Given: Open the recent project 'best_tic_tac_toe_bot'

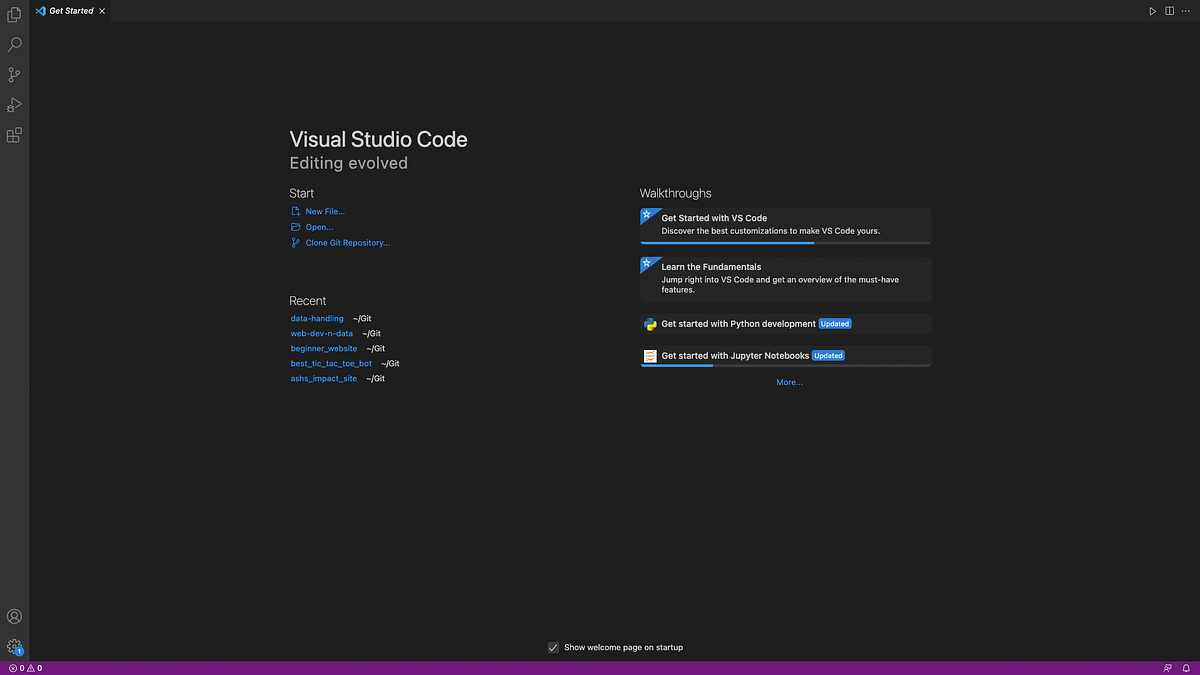Looking at the screenshot, I should tap(330, 363).
